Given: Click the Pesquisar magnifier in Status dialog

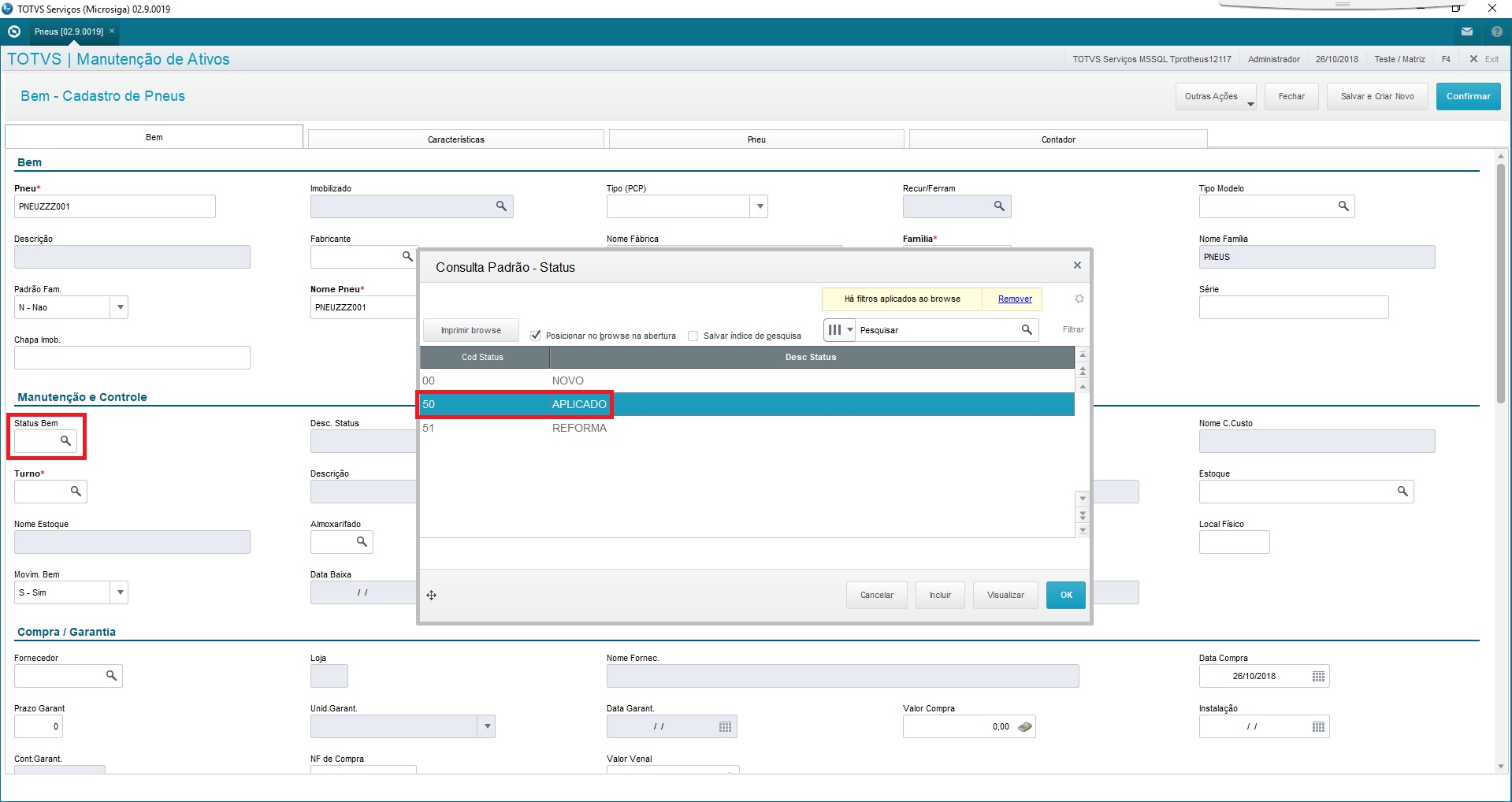Looking at the screenshot, I should pos(1027,330).
